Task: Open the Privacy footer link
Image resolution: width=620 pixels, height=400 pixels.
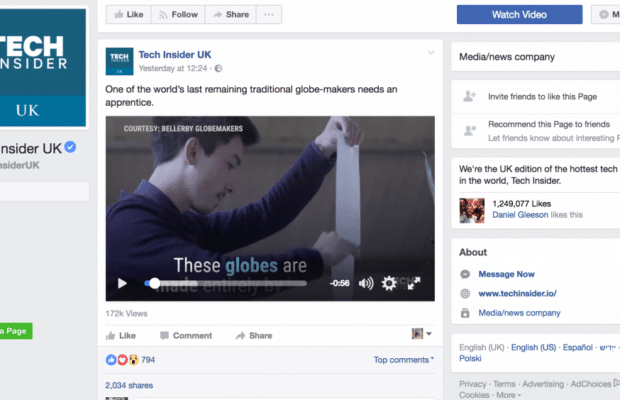Action: (473, 384)
